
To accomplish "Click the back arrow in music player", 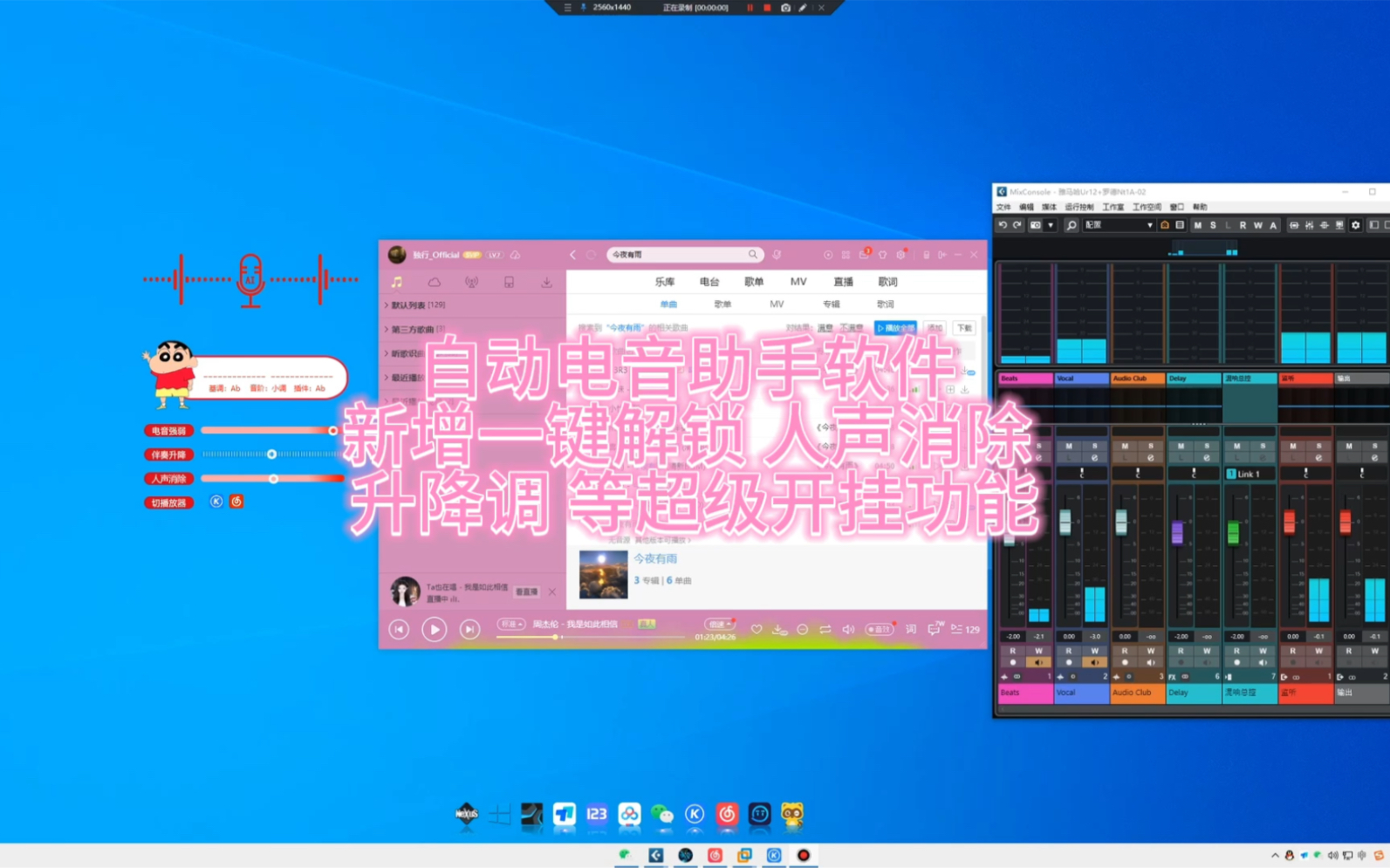I will (572, 255).
